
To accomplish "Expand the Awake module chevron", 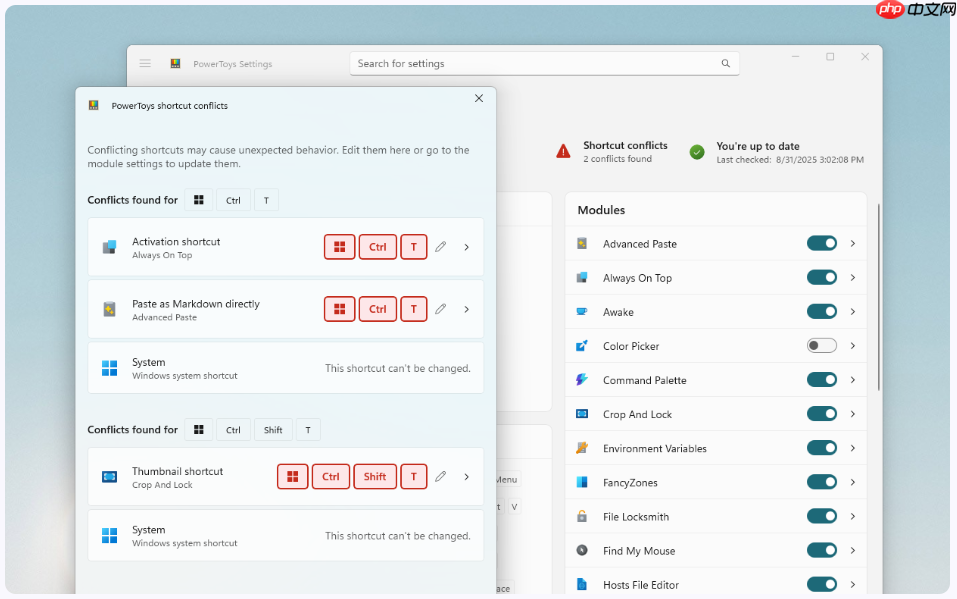I will (x=853, y=312).
